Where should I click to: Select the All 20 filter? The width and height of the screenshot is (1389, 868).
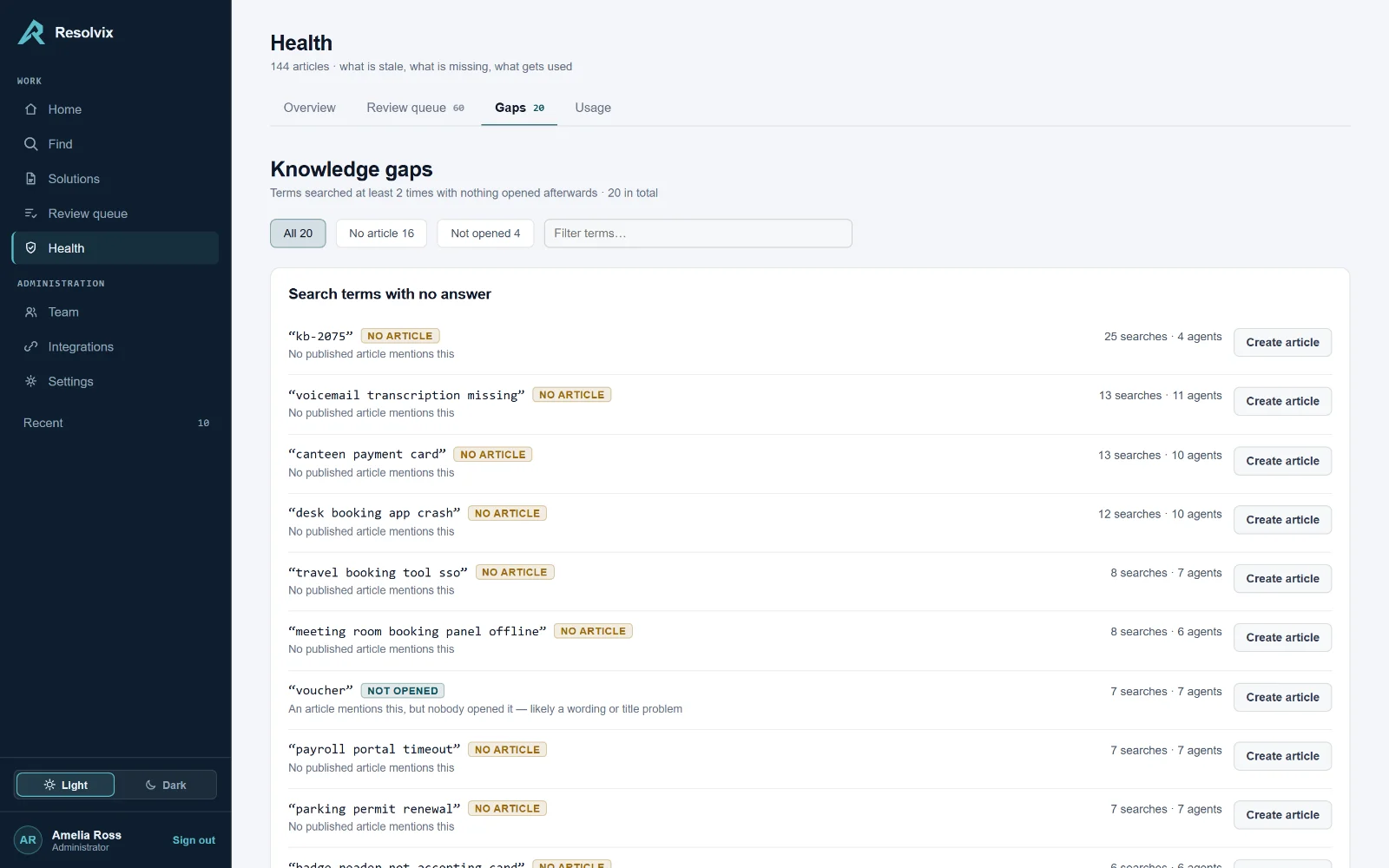pos(298,233)
